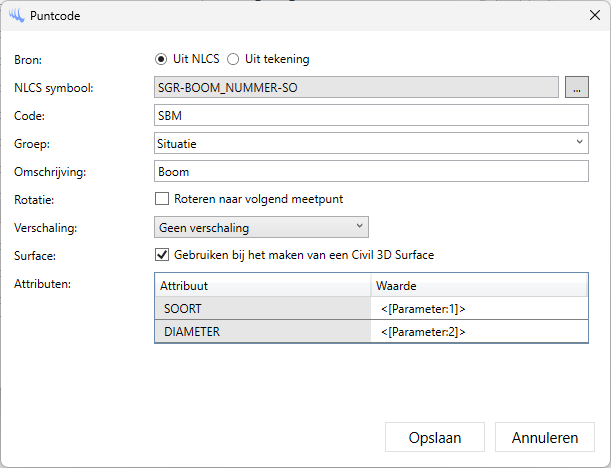The height and width of the screenshot is (468, 611).
Task: Open the NLCS symbol browse (...) button
Action: 577,87
